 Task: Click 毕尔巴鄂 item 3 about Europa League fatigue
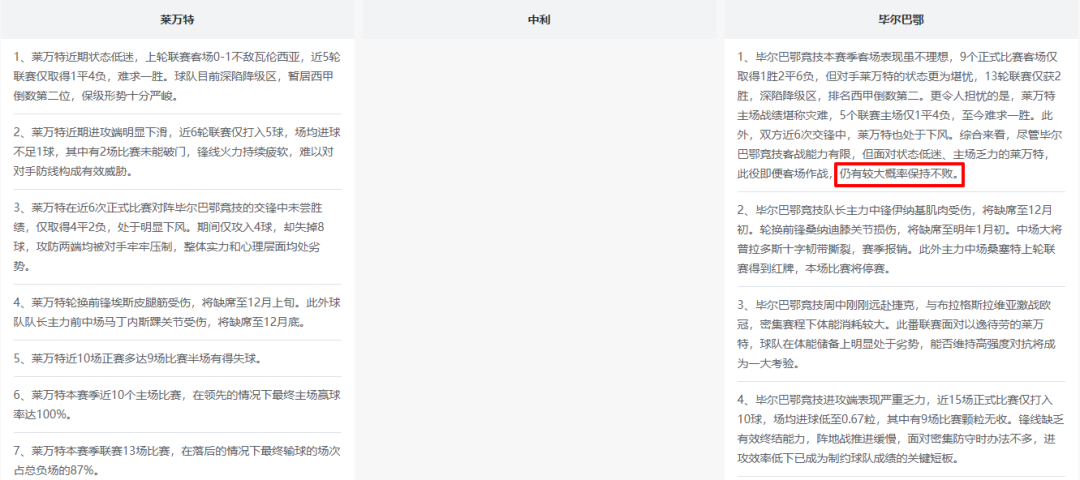900,333
